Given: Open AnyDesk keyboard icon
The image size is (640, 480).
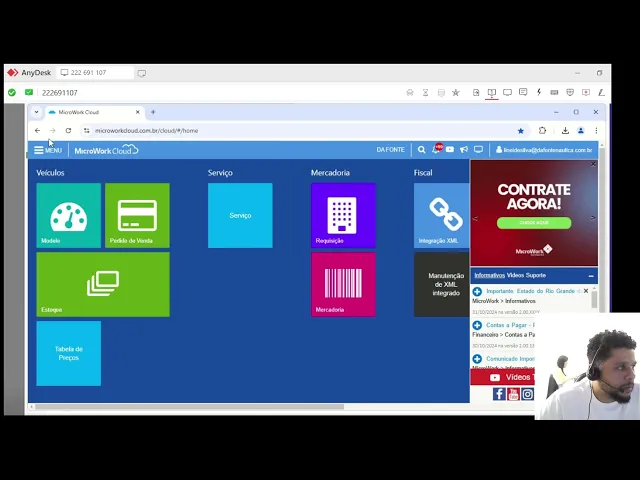Looking at the screenshot, I should click(554, 93).
